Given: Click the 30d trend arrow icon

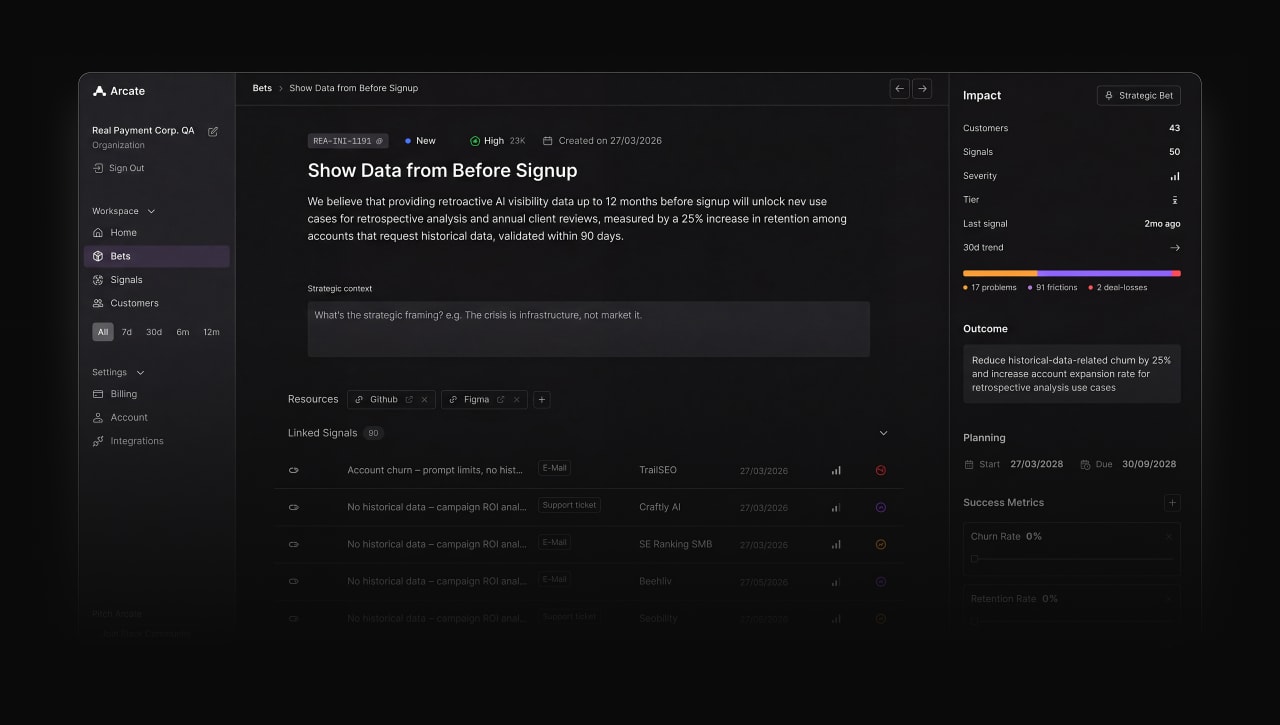Looking at the screenshot, I should (1175, 248).
